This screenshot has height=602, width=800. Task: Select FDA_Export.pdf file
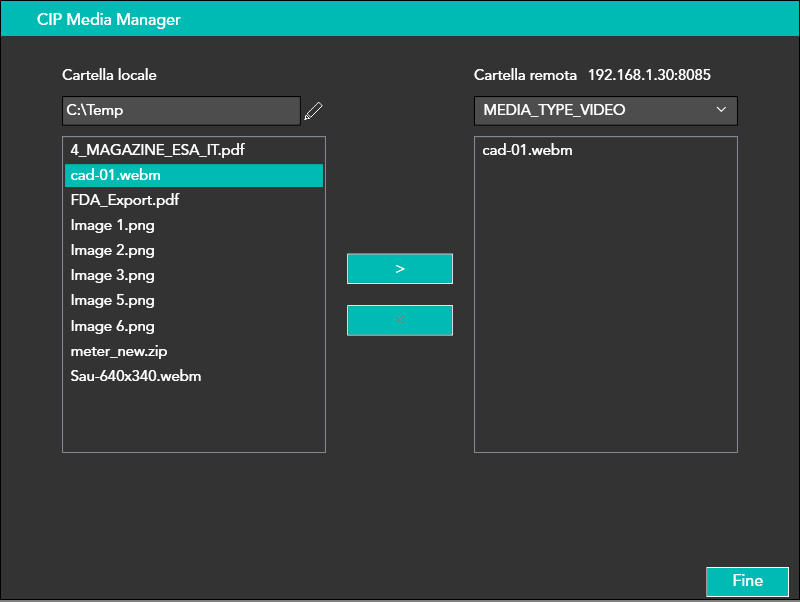point(124,200)
